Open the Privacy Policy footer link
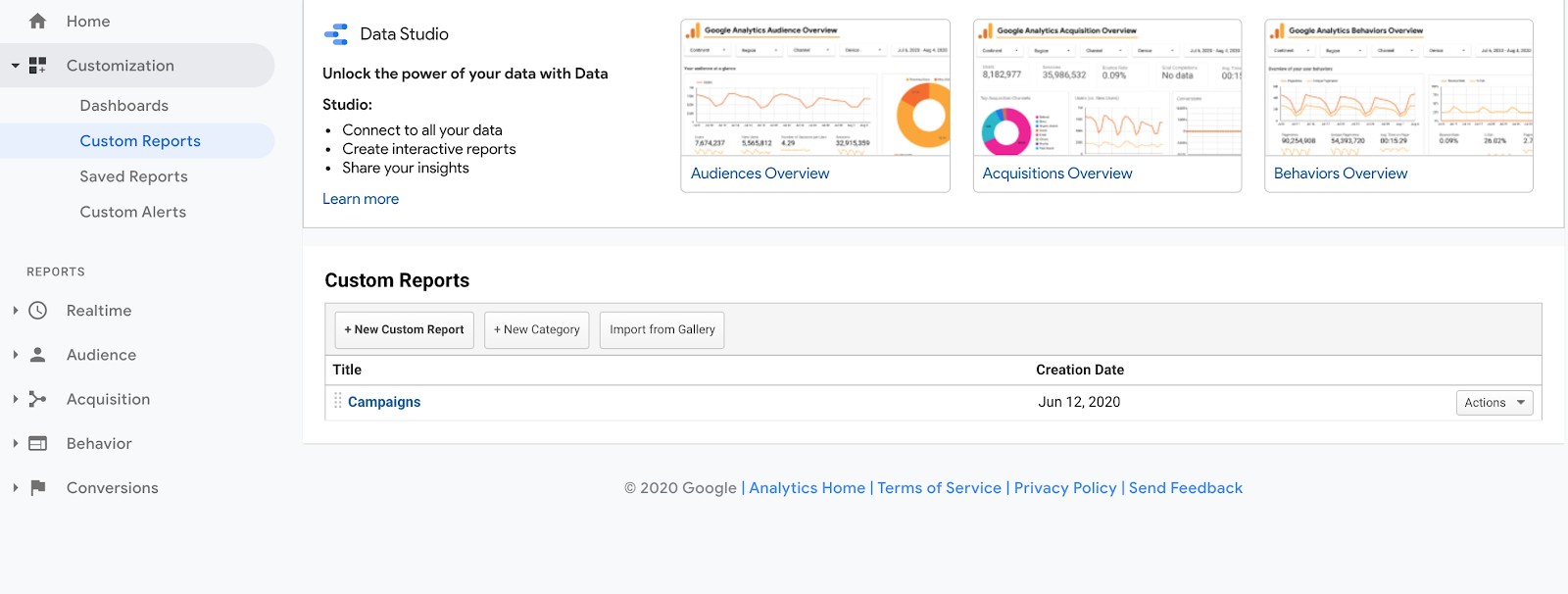The height and width of the screenshot is (594, 1568). click(1065, 488)
